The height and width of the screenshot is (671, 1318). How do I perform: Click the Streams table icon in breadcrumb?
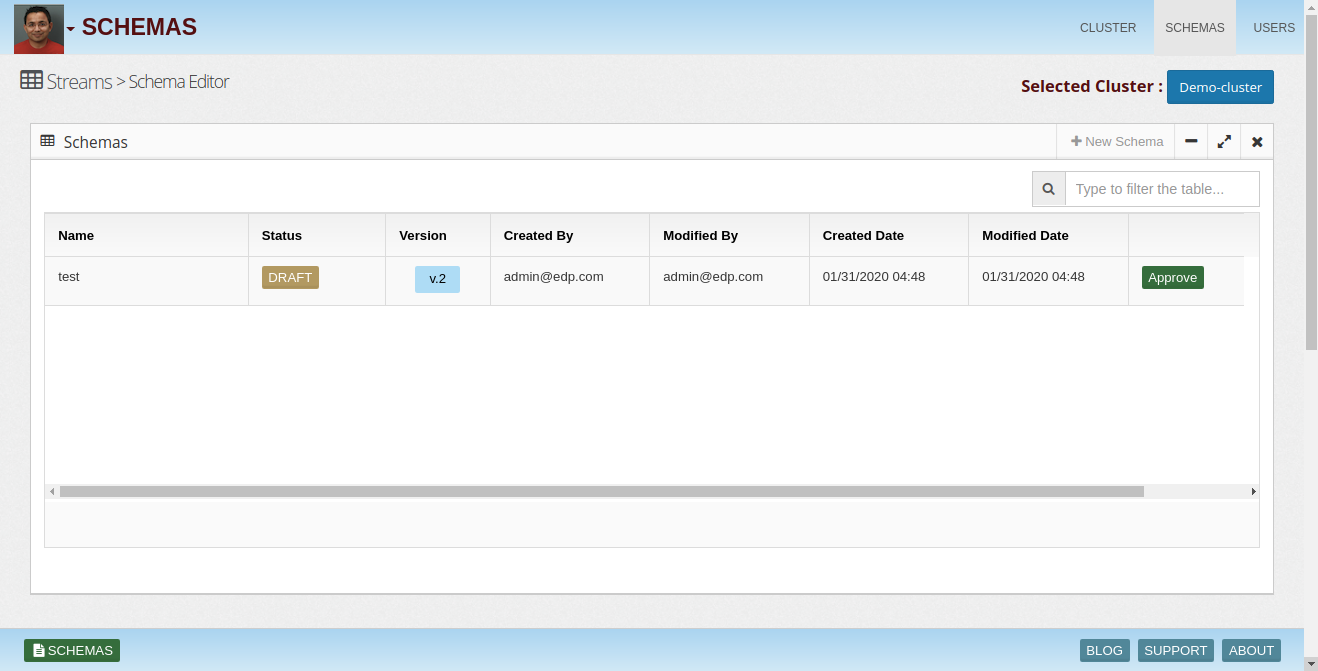pyautogui.click(x=31, y=80)
